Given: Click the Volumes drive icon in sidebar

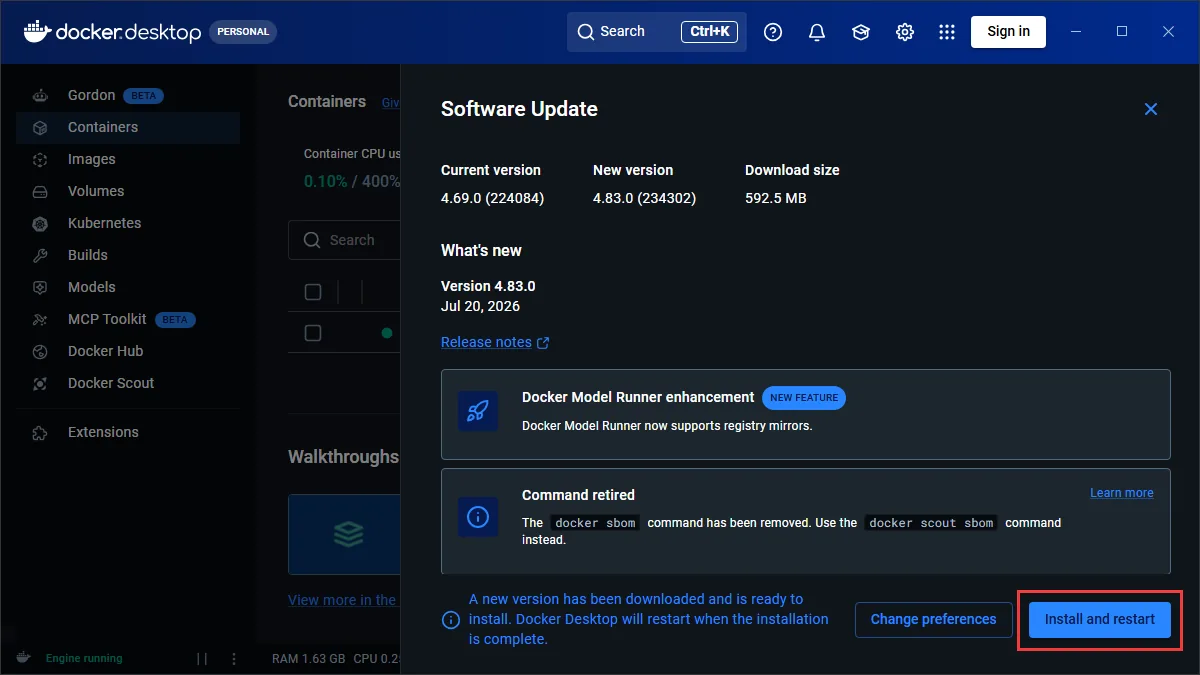Looking at the screenshot, I should (x=40, y=192).
